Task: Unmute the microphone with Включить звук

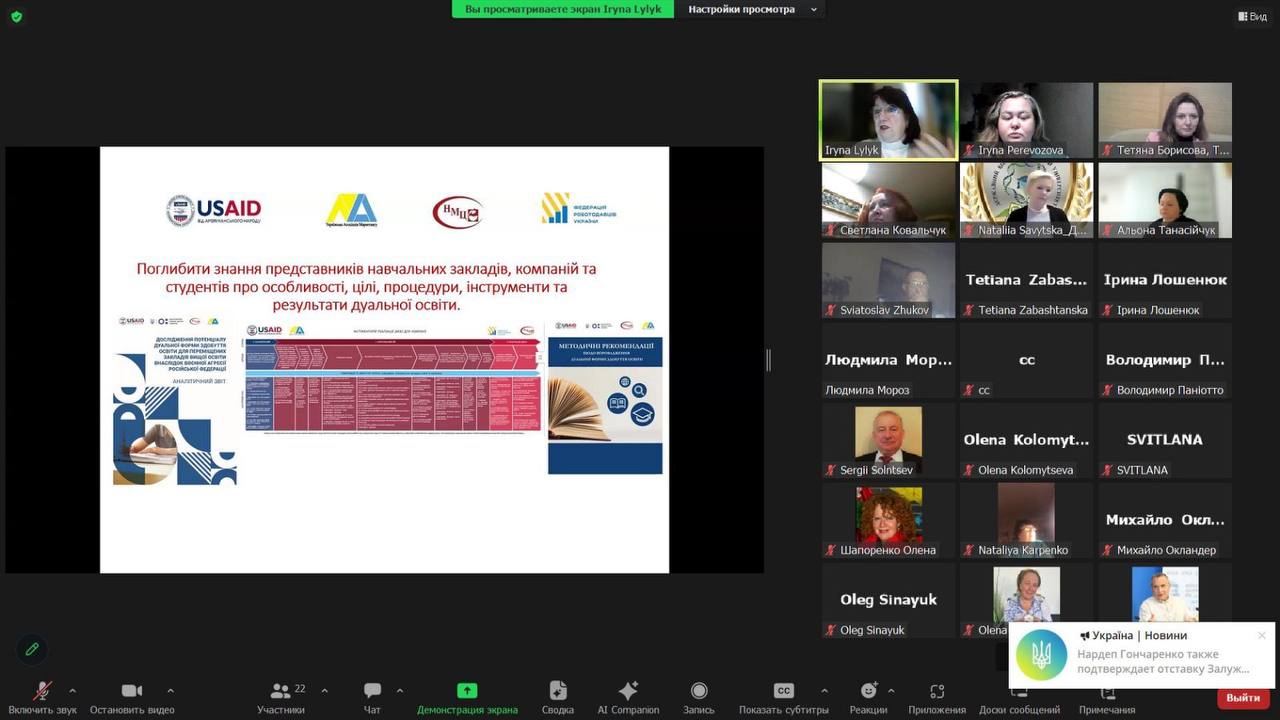Action: click(x=42, y=692)
